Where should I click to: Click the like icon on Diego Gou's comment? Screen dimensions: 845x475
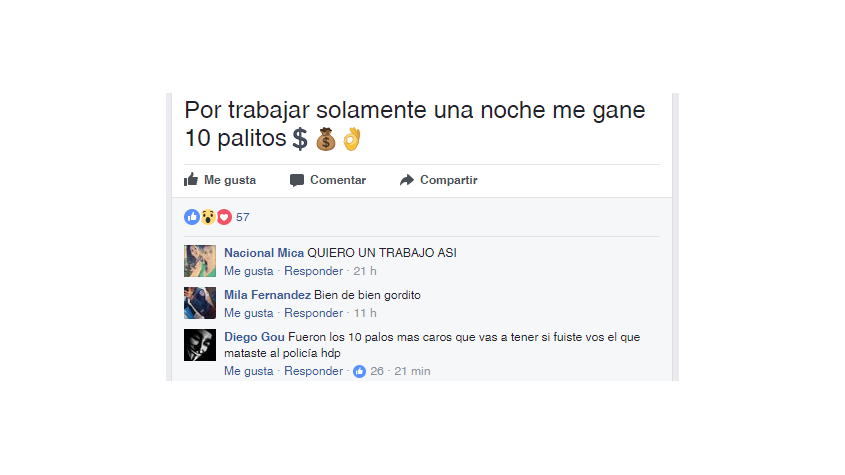coord(359,371)
